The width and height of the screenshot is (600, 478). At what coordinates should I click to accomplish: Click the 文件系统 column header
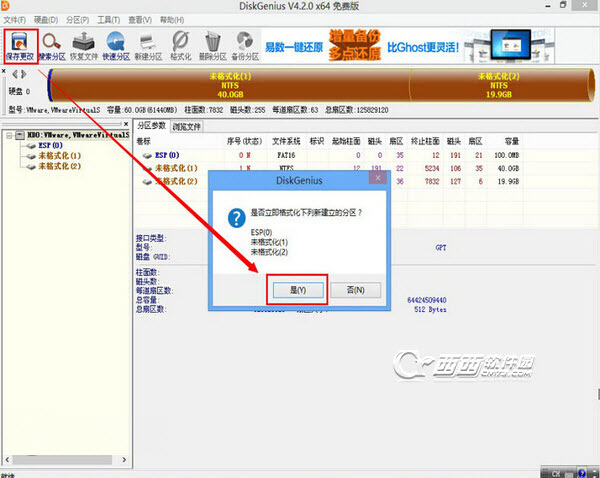tap(286, 142)
